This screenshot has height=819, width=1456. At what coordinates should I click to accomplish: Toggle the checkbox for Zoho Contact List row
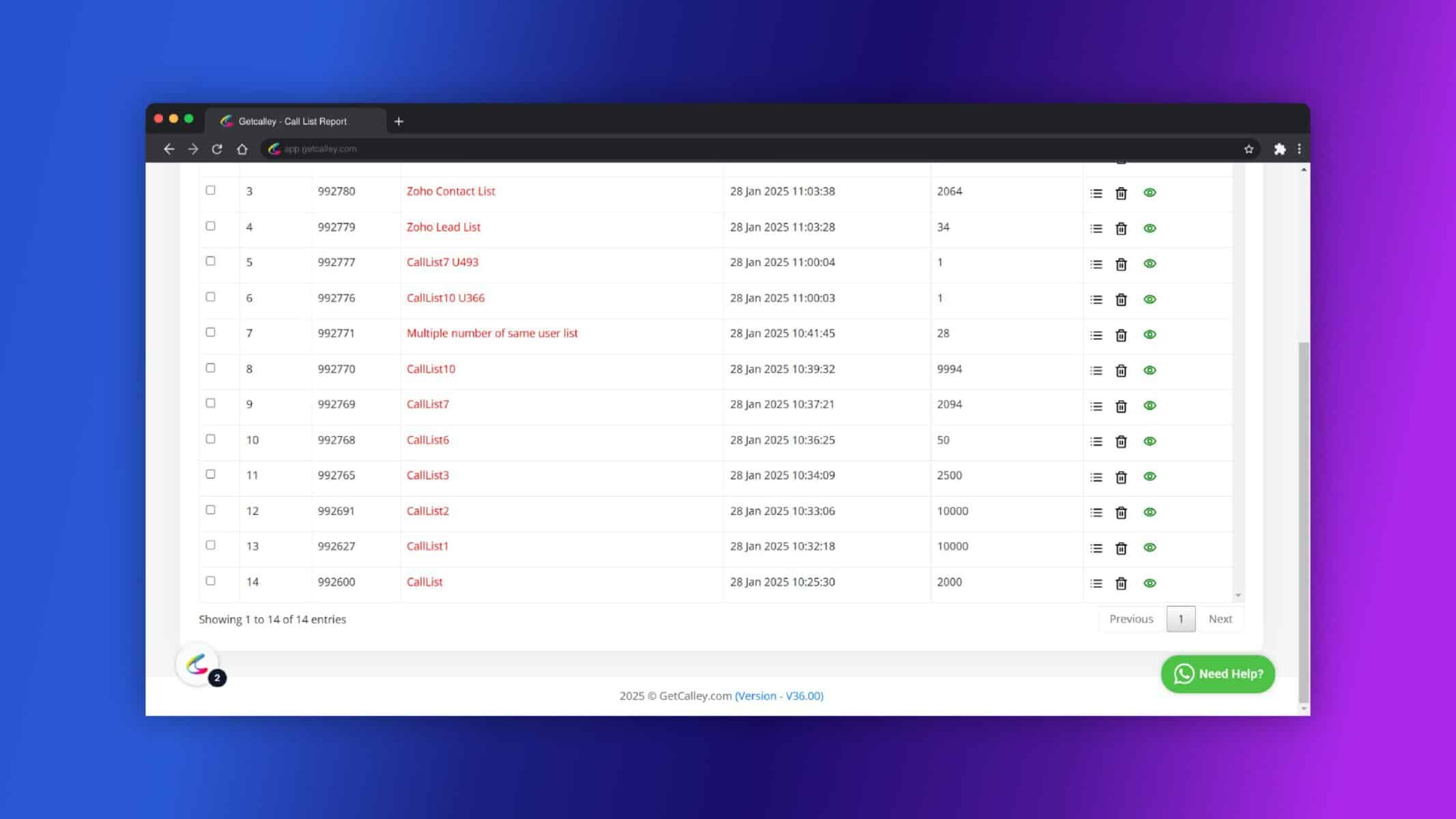pyautogui.click(x=210, y=190)
